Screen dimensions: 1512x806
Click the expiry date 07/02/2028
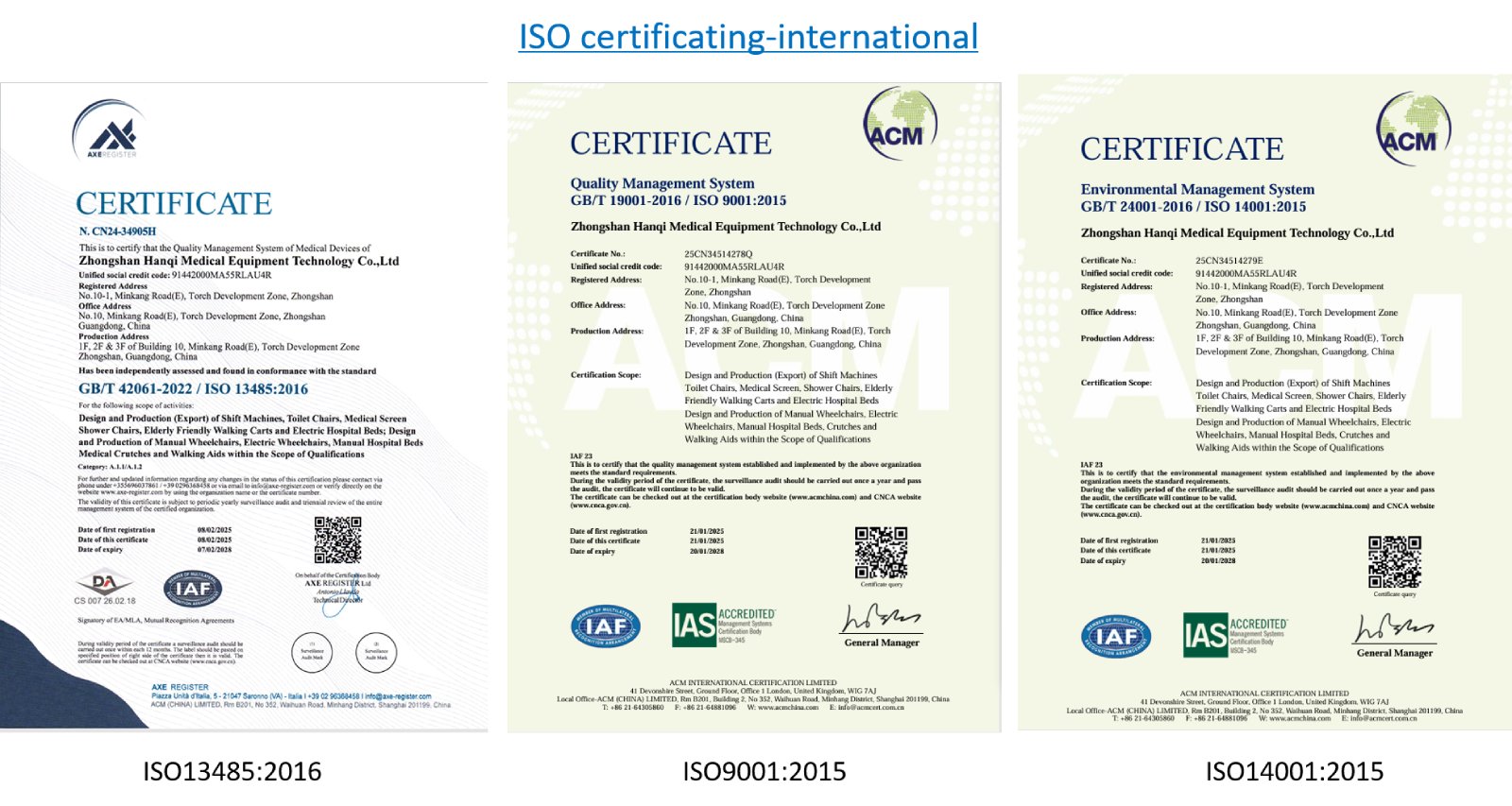point(215,550)
